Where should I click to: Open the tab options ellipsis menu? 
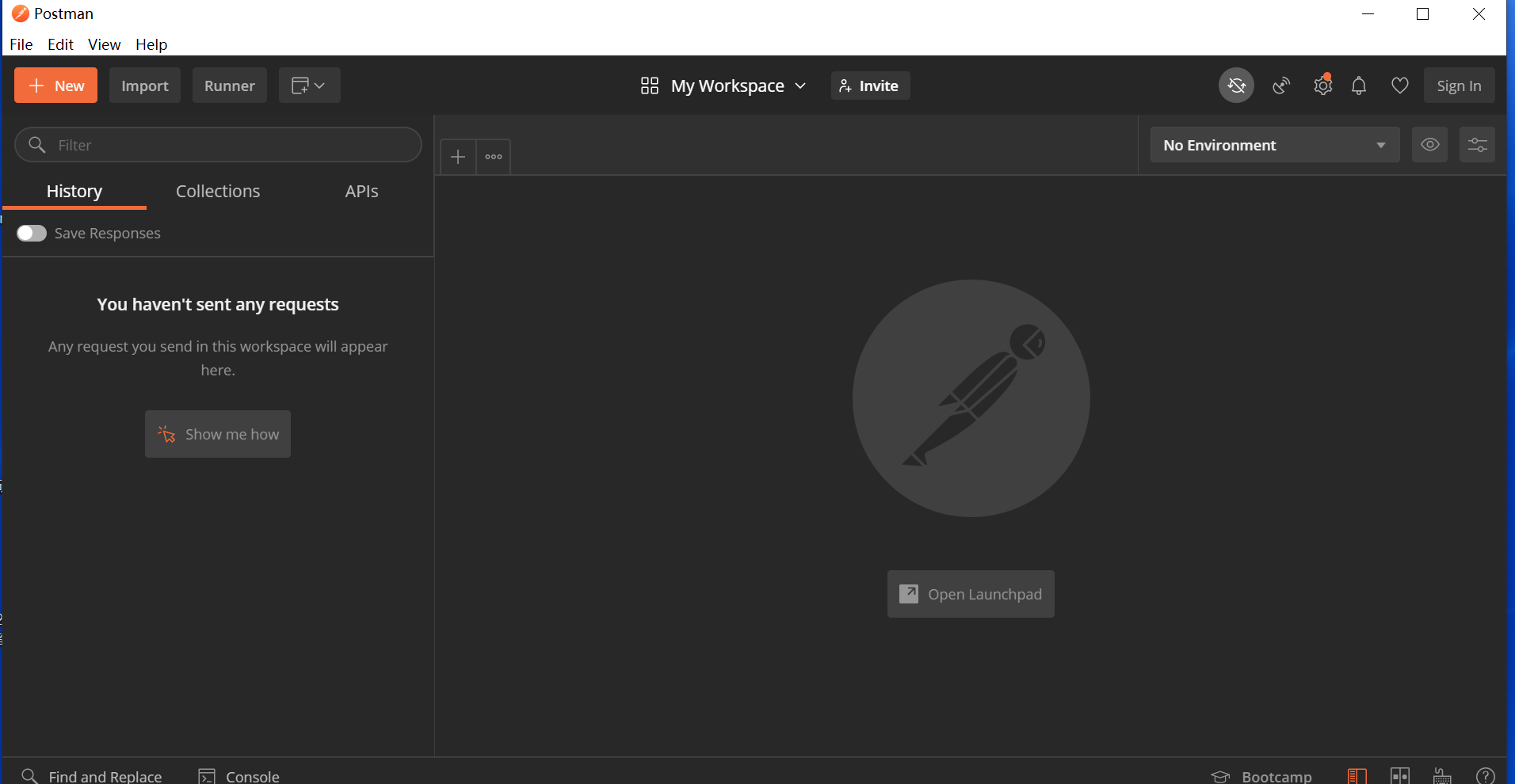(x=494, y=157)
